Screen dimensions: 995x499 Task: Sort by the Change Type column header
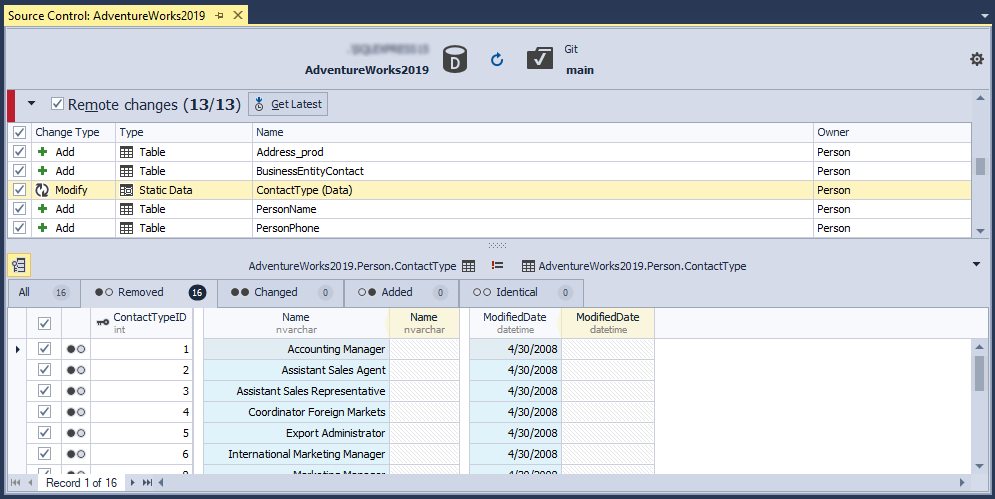click(74, 132)
